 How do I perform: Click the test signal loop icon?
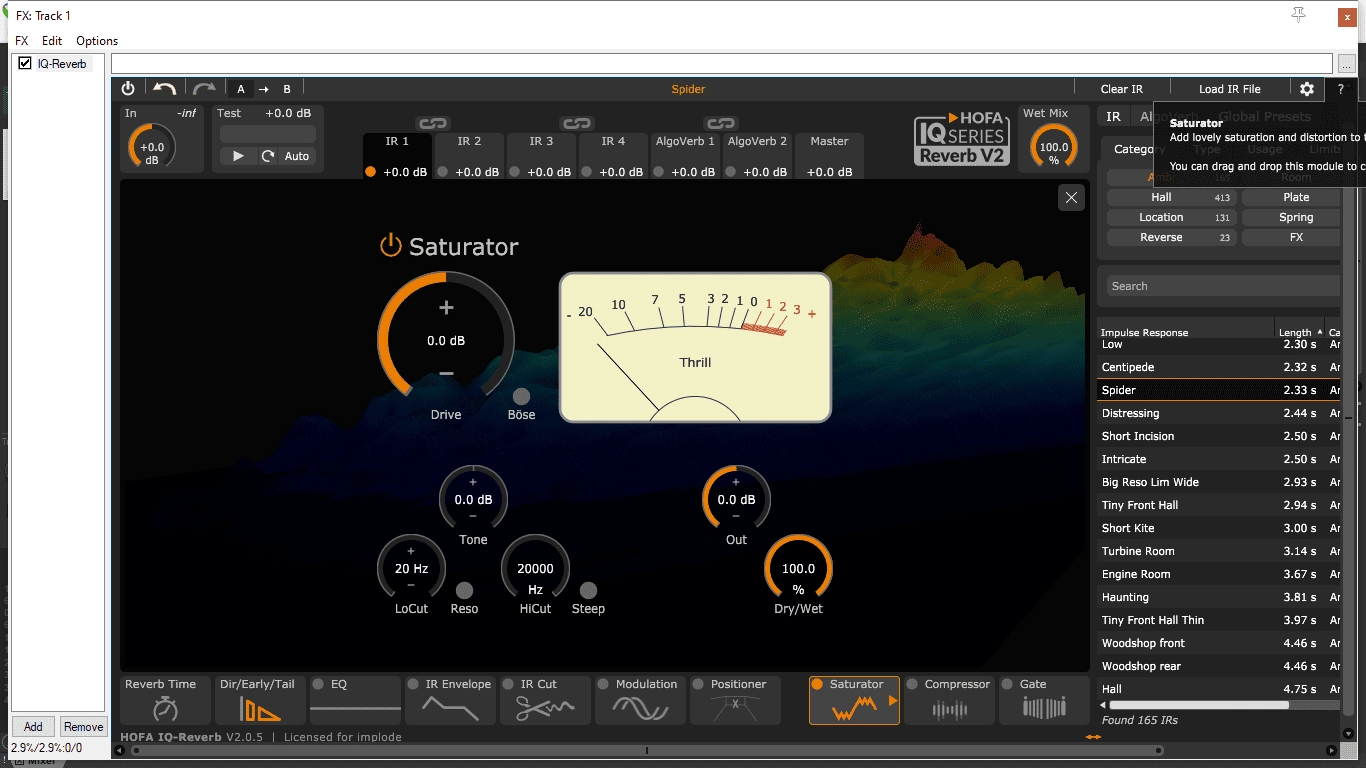point(268,156)
